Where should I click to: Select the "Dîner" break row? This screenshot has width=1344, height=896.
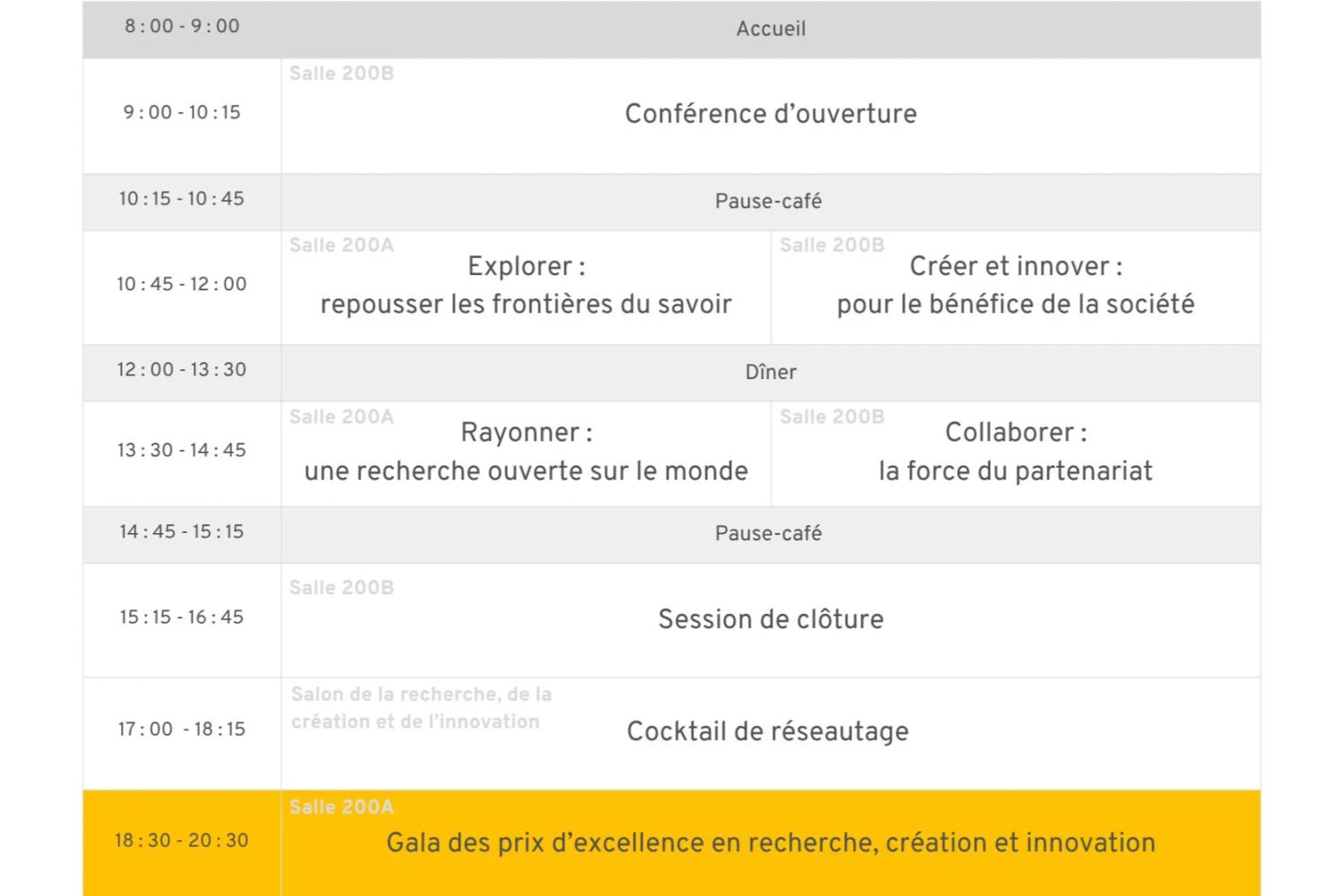[x=771, y=372]
